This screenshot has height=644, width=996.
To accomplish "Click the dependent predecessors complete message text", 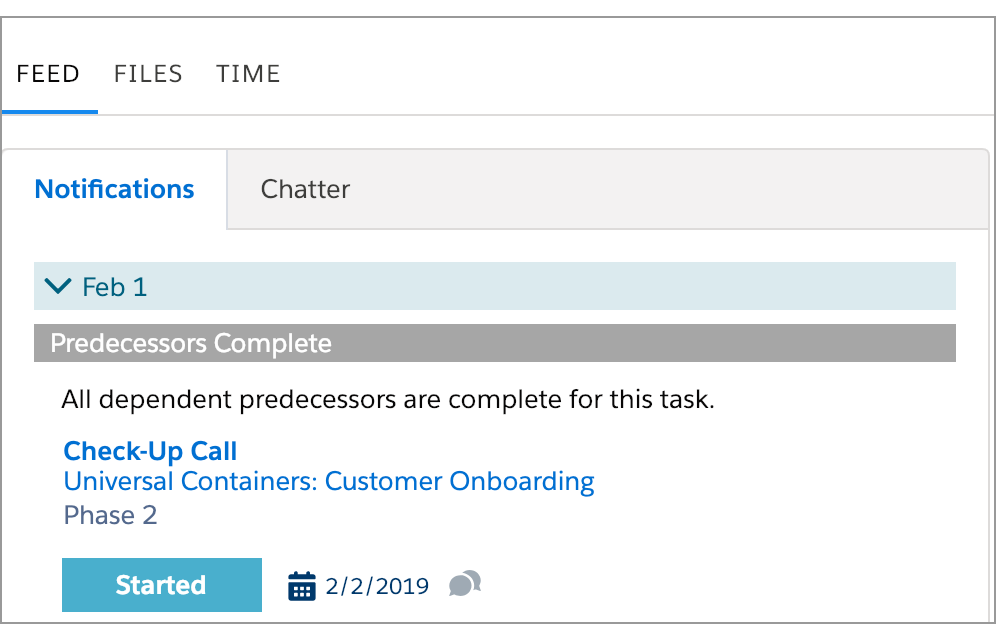I will pyautogui.click(x=388, y=399).
